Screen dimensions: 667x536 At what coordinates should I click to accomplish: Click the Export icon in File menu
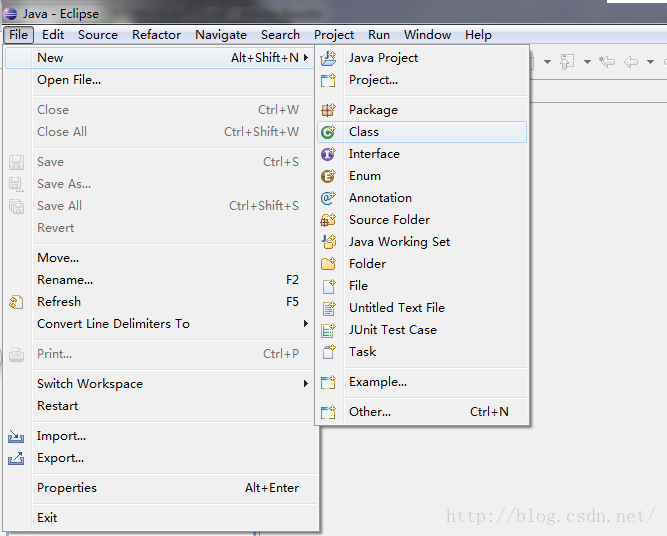click(x=16, y=458)
